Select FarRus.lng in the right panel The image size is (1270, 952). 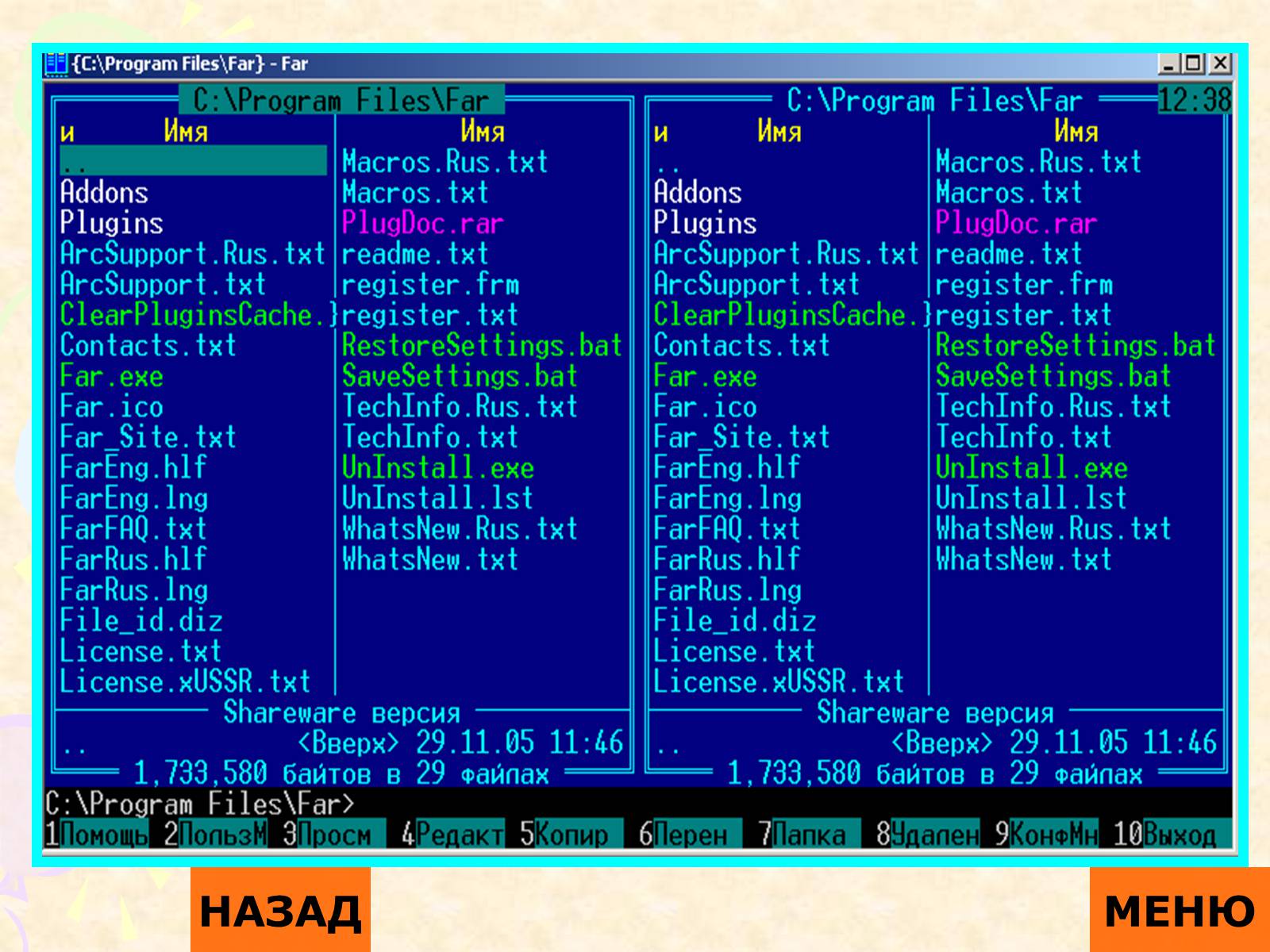click(x=727, y=590)
